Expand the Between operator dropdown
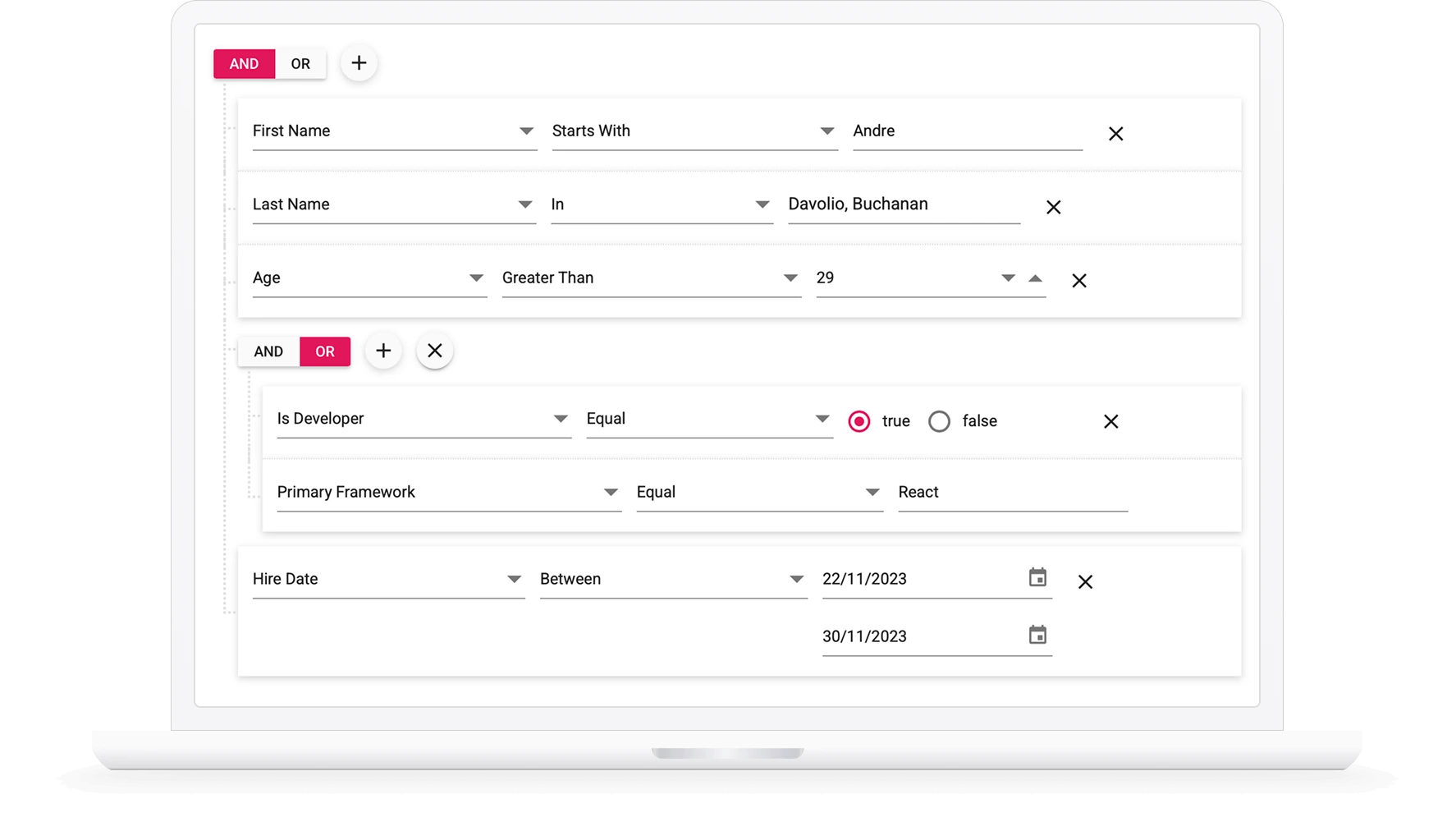 click(795, 580)
